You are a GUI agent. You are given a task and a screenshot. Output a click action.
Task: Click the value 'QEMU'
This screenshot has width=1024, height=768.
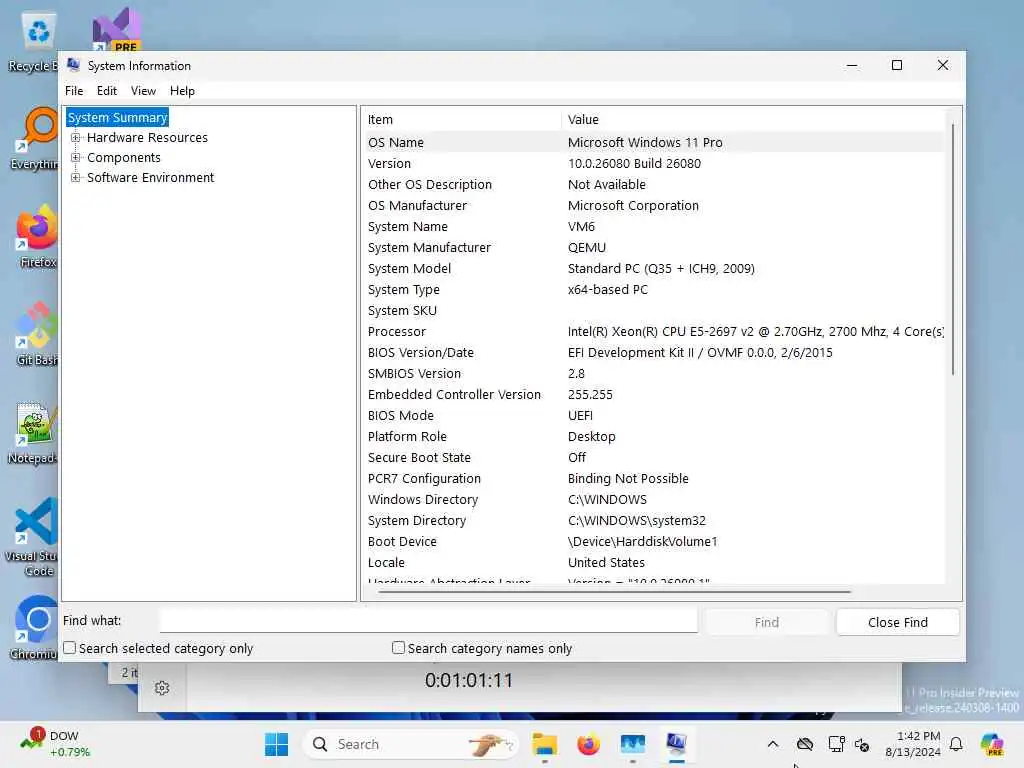tap(586, 248)
